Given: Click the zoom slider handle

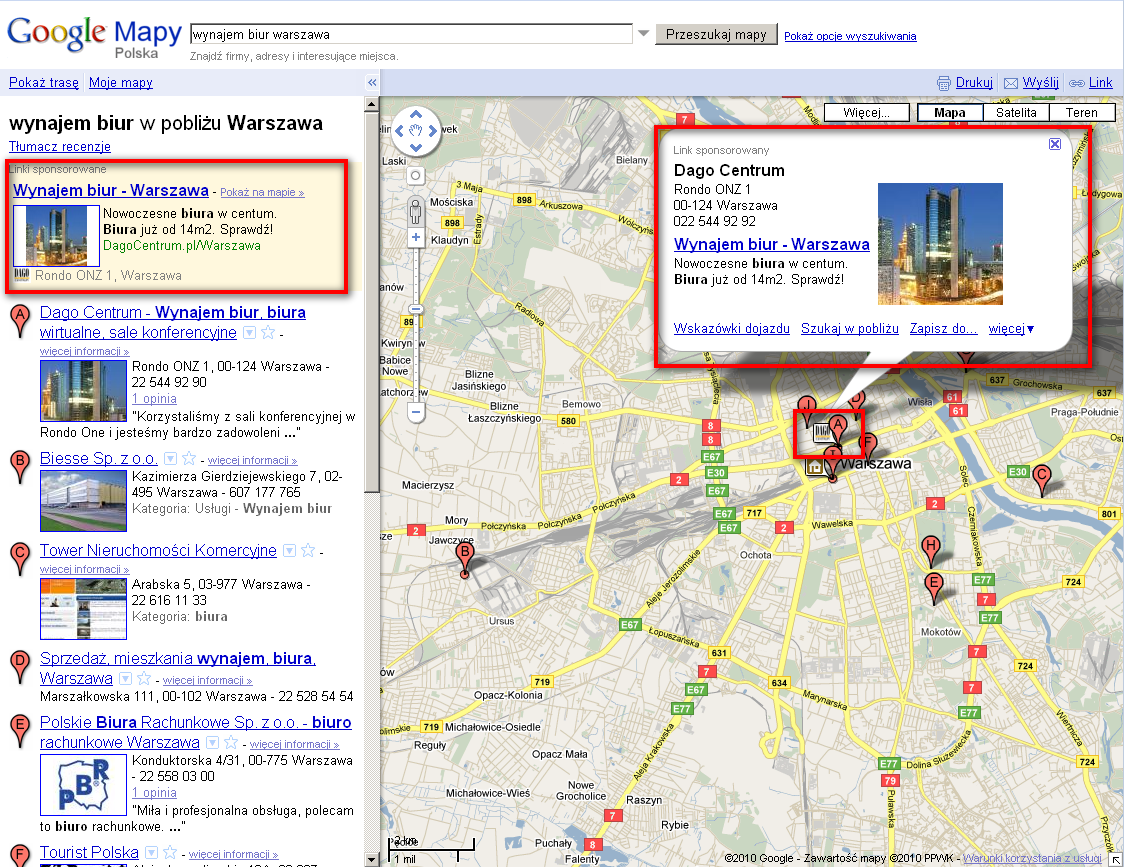Looking at the screenshot, I should point(416,310).
